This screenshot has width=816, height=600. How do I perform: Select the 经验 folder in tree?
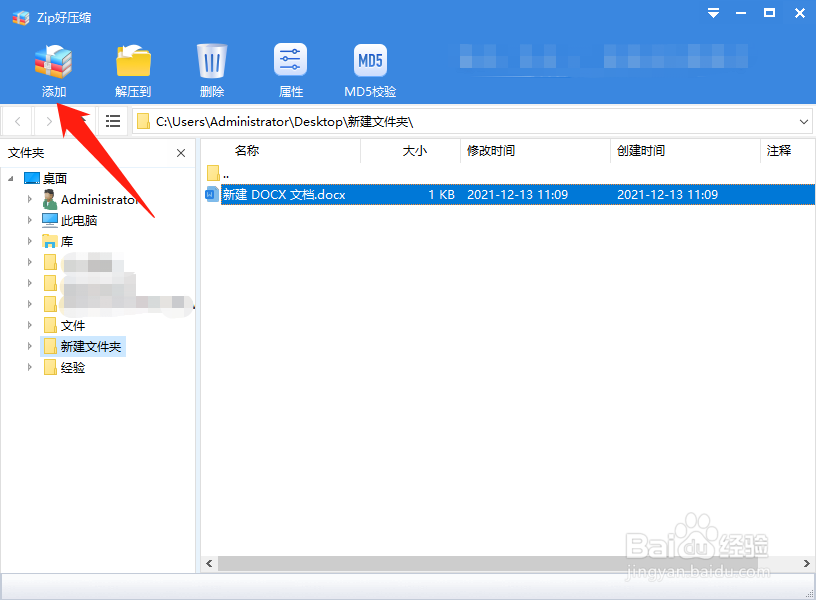tap(73, 367)
